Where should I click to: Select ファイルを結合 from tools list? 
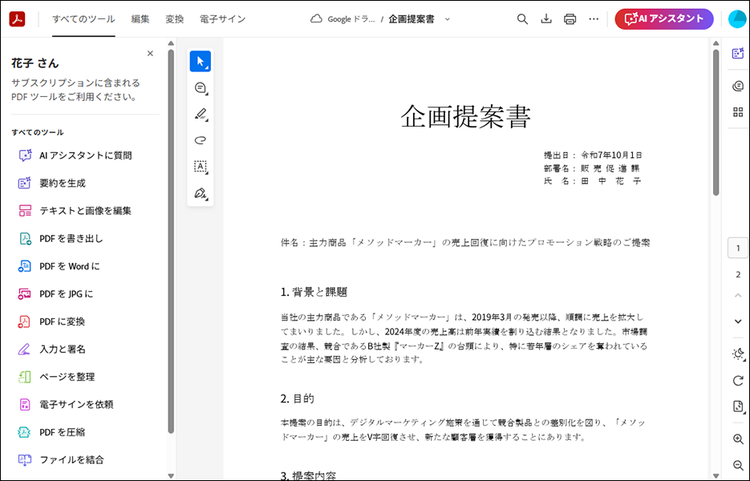click(71, 460)
